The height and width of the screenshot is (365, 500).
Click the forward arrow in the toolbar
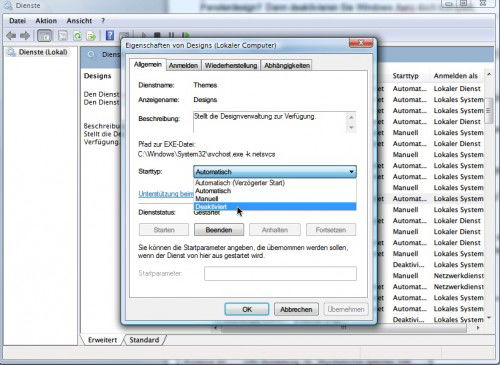tap(25, 35)
